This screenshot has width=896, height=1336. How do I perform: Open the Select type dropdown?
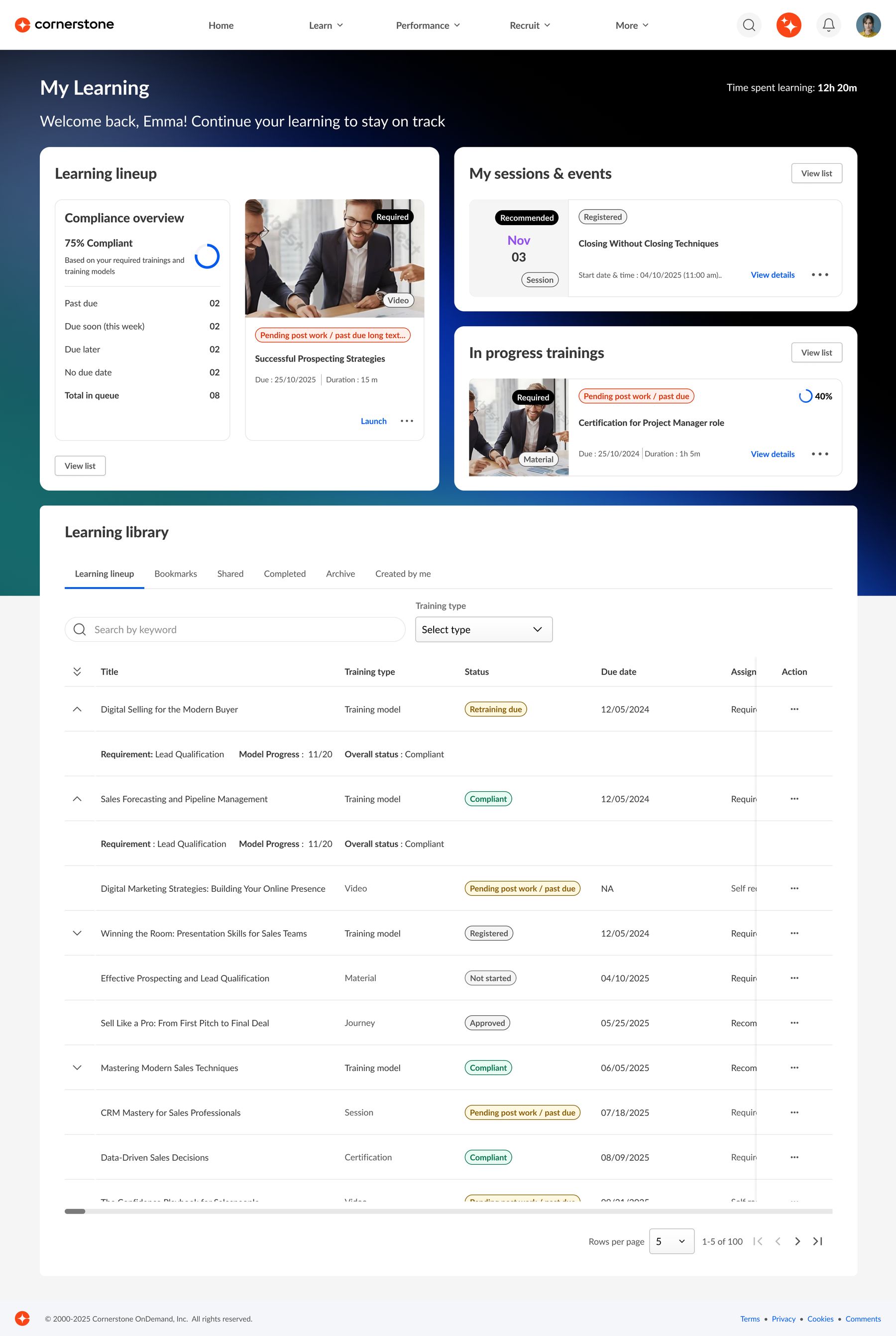point(483,629)
